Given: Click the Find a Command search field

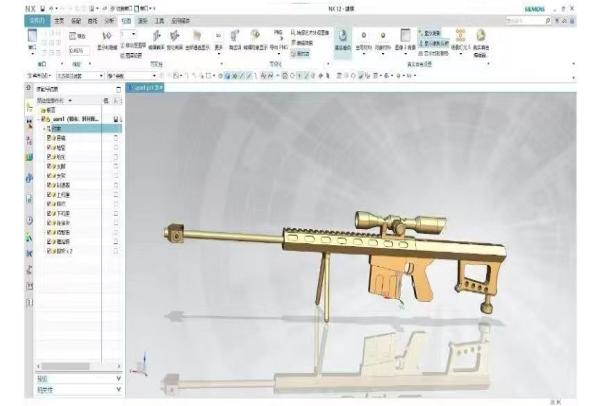Looking at the screenshot, I should [x=520, y=19].
